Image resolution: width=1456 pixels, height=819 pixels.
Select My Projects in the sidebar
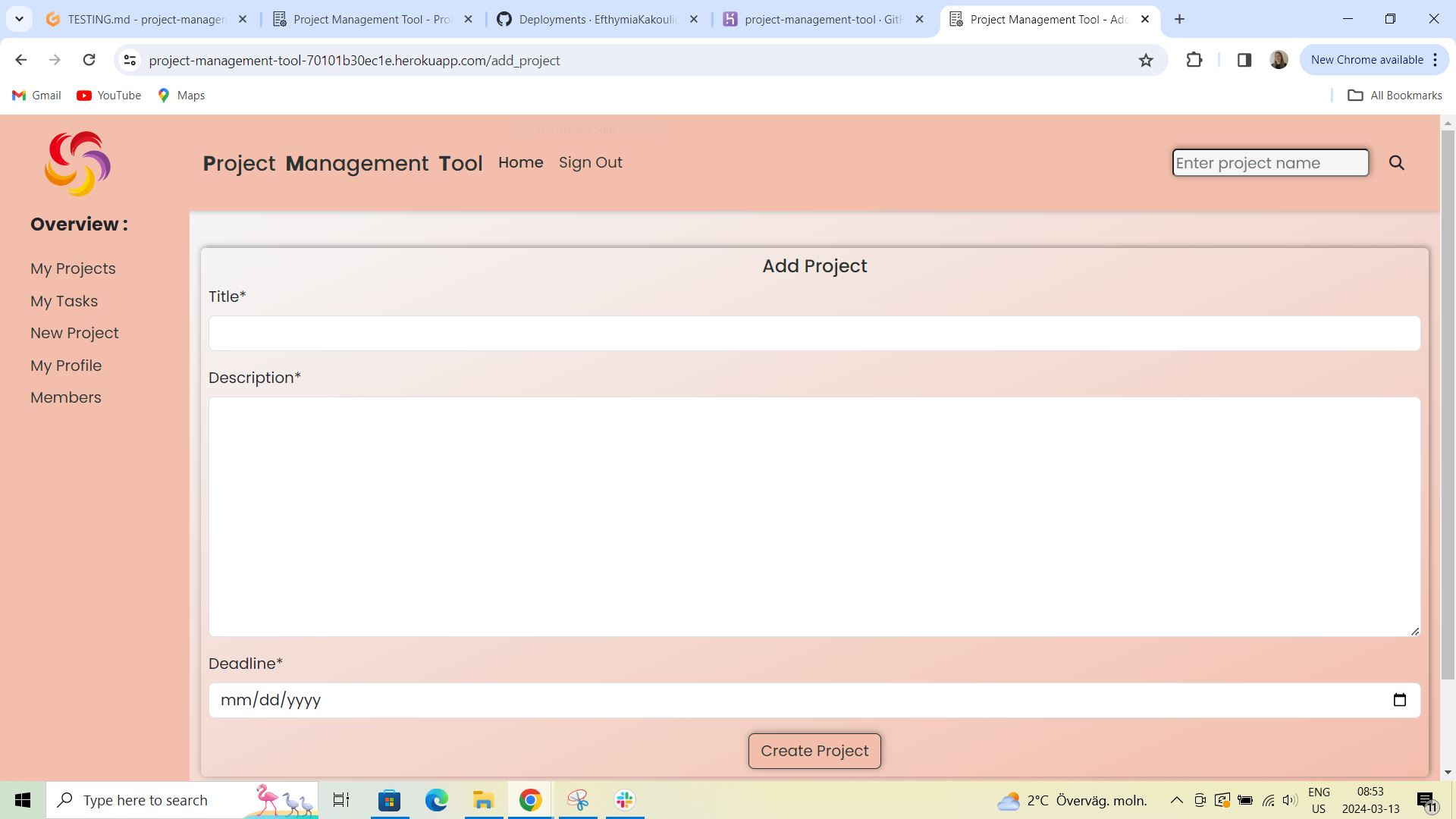point(73,268)
